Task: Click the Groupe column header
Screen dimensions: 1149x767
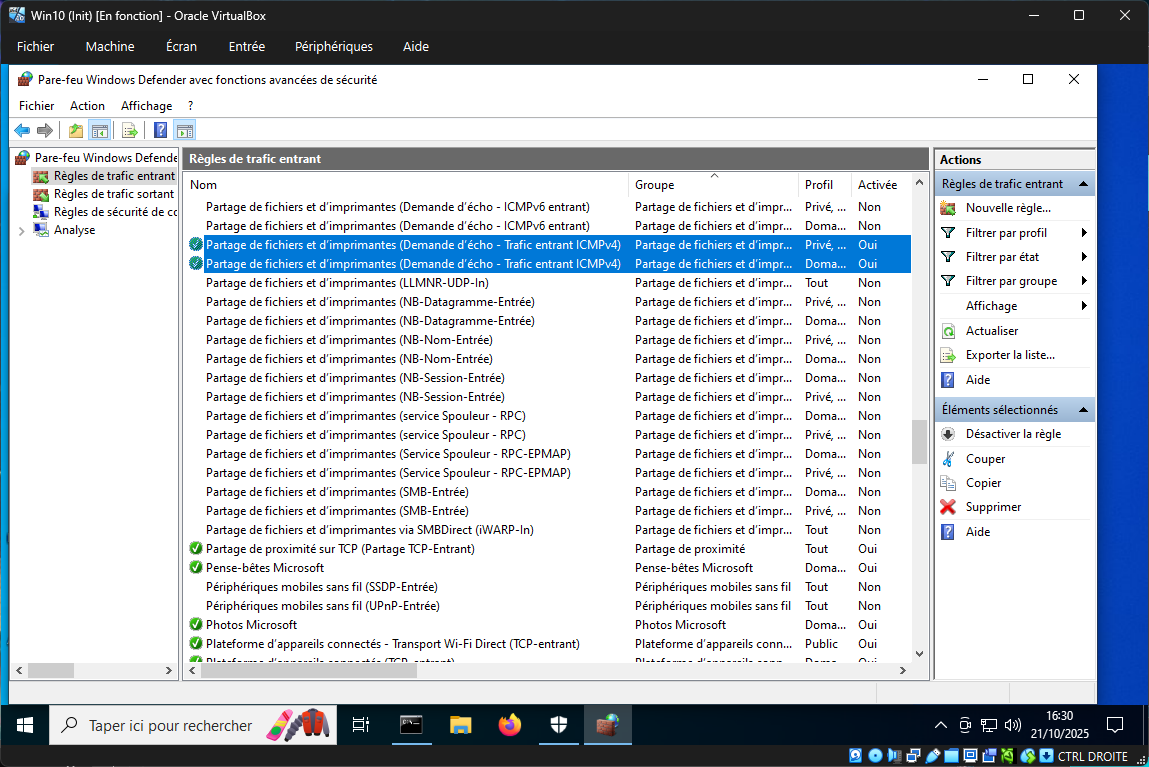Action: (x=655, y=185)
